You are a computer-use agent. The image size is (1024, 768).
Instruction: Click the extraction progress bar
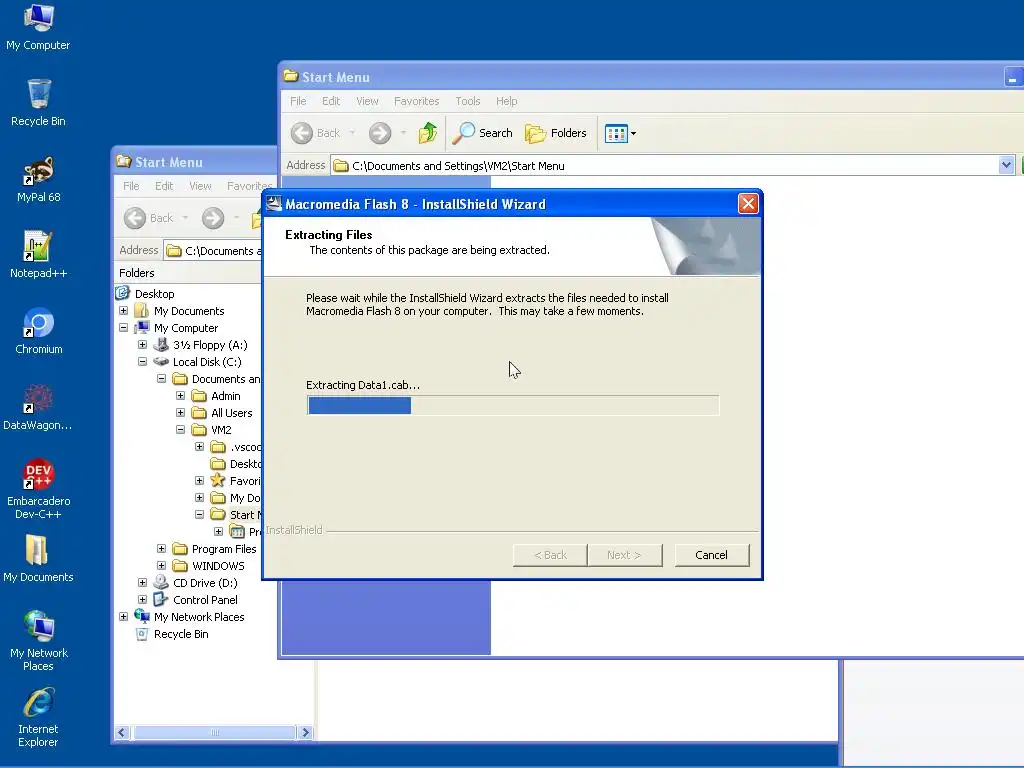[513, 406]
